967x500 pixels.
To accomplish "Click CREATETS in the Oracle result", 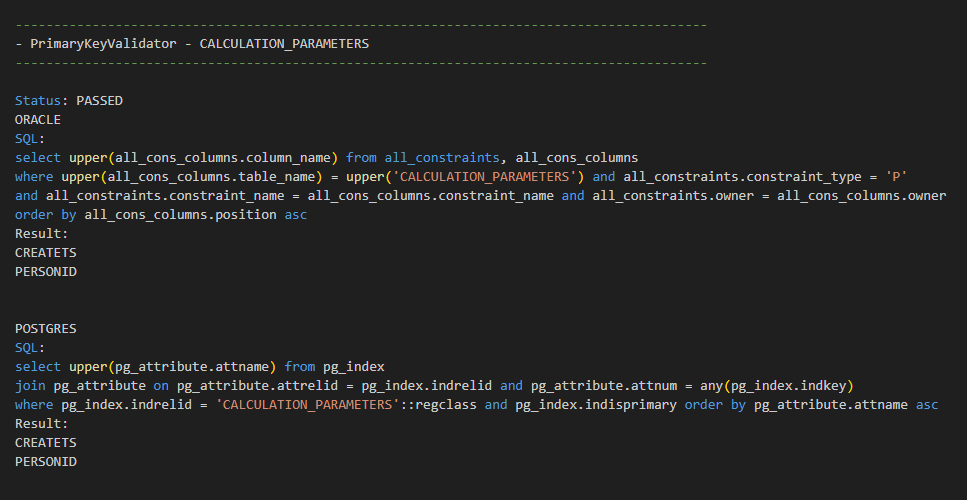I will point(45,253).
